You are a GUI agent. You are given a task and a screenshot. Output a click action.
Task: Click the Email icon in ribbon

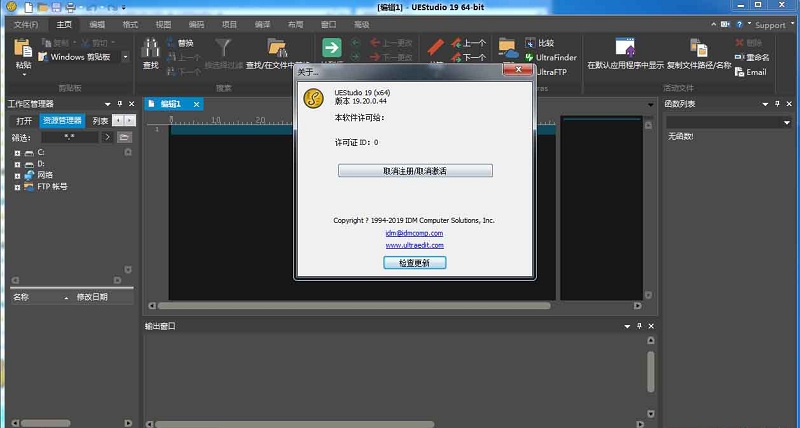tap(740, 72)
